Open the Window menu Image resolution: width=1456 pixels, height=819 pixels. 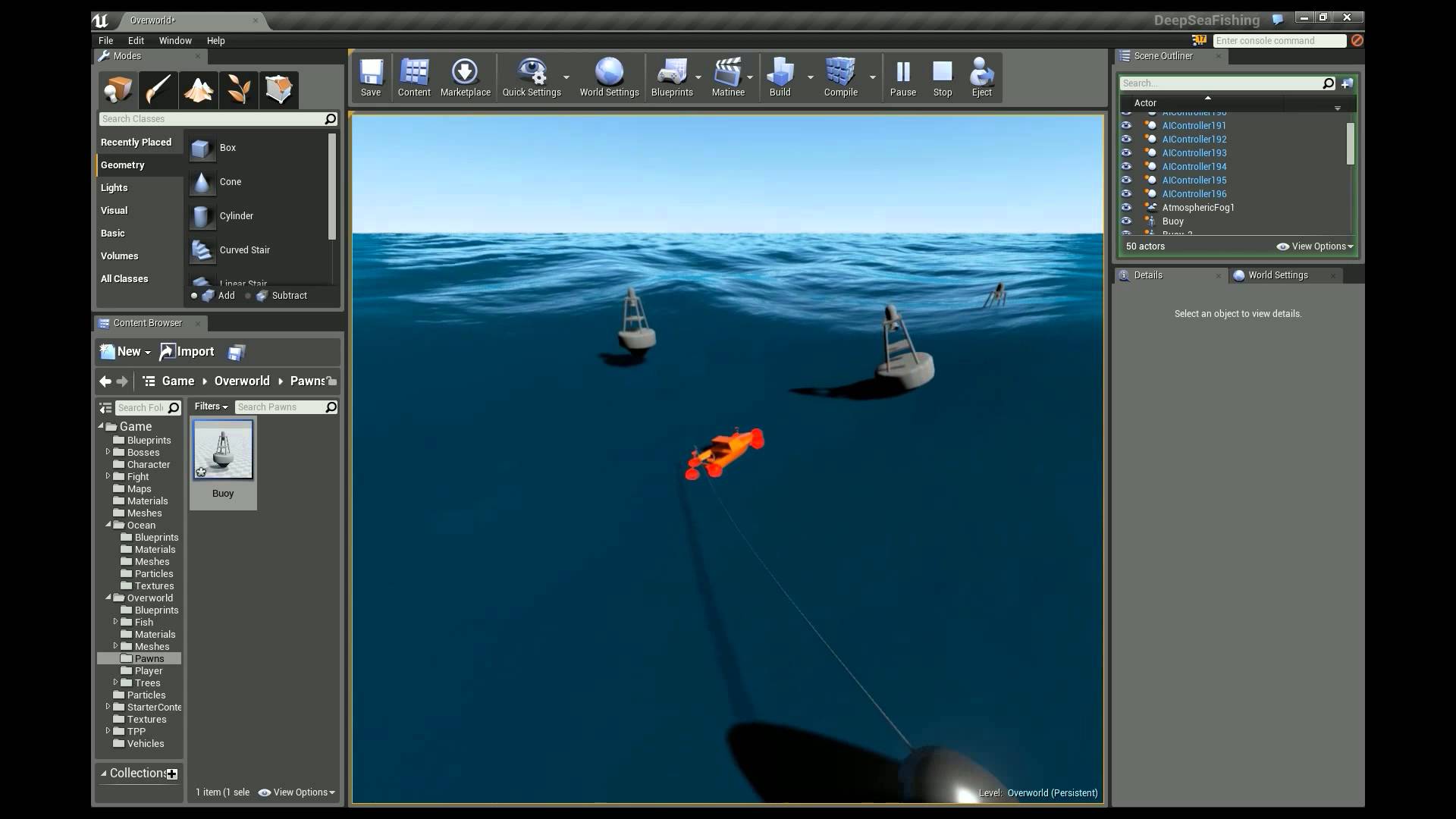click(x=175, y=41)
